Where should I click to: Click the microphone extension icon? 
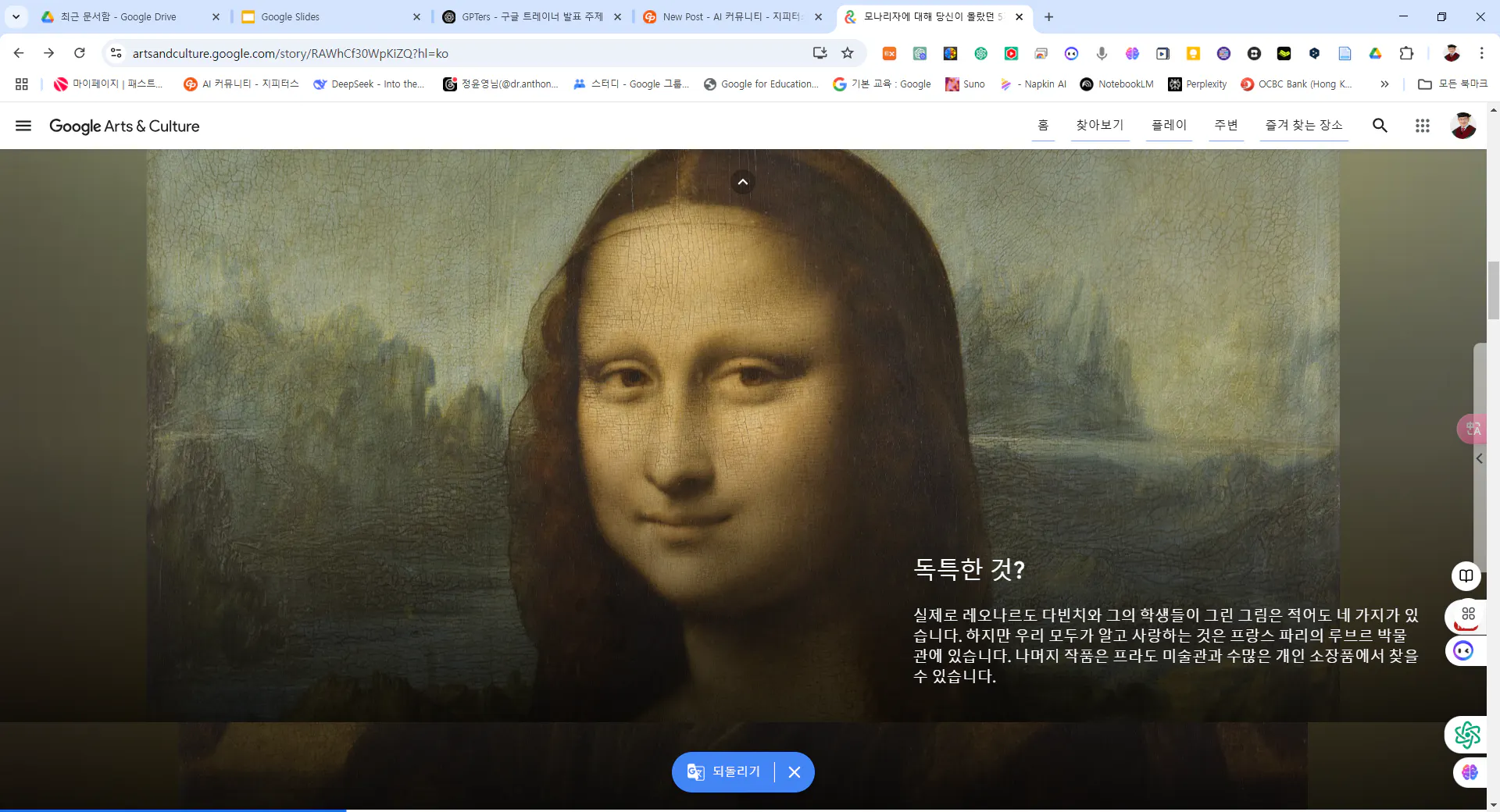(1102, 53)
